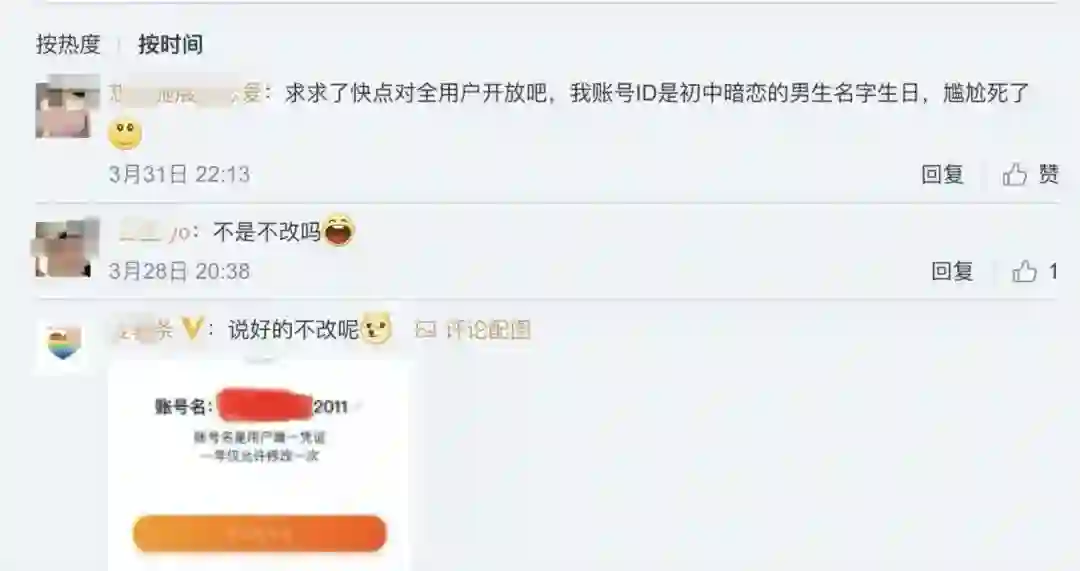Like the 不是不改吗 comment thumbs-up

point(1024,271)
